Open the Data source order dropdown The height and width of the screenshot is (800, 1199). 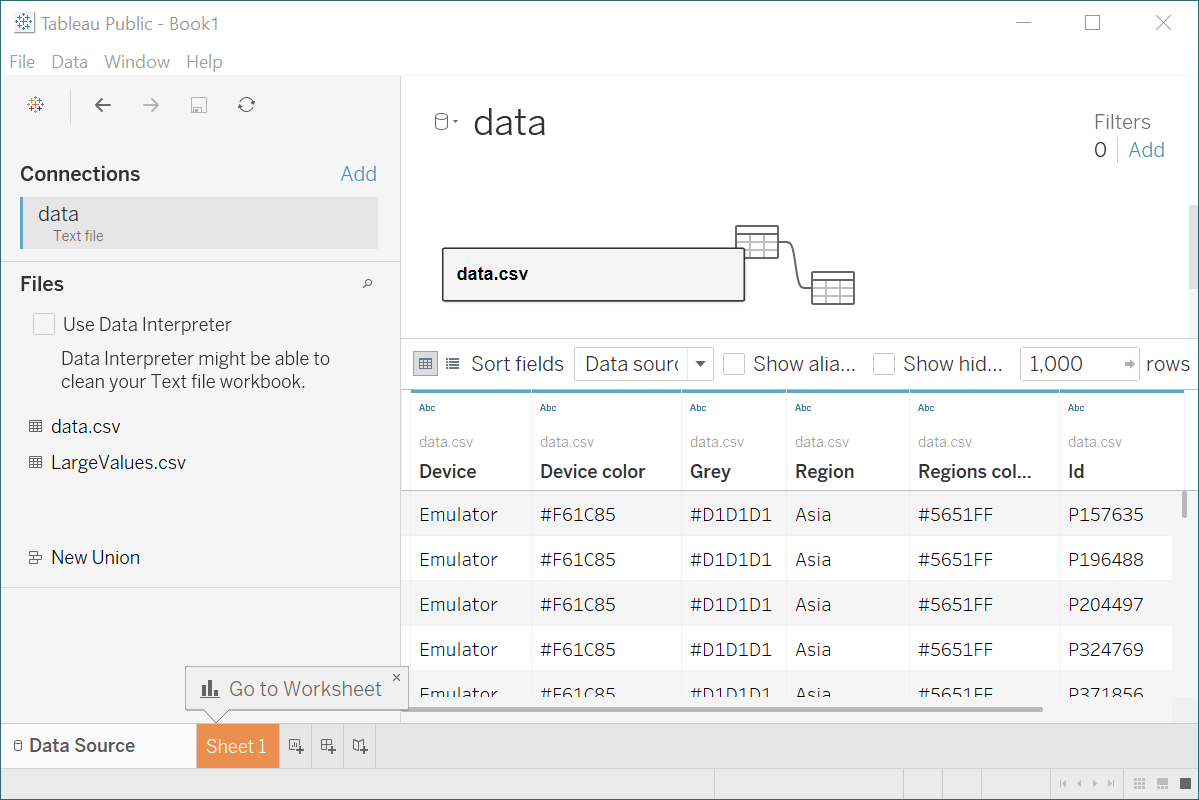click(x=700, y=364)
